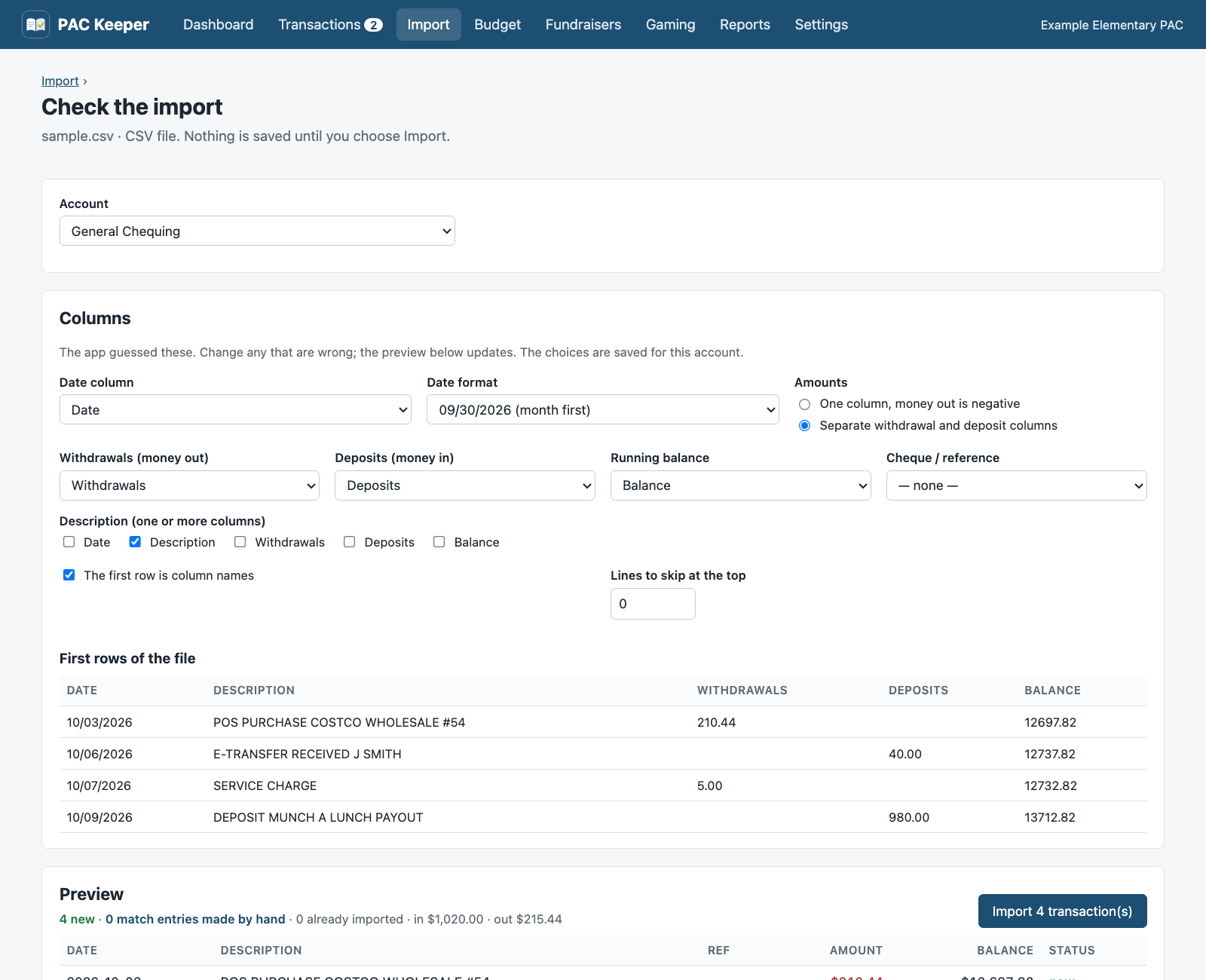This screenshot has height=980, width=1206.
Task: Follow the Import breadcrumb link
Action: (60, 81)
